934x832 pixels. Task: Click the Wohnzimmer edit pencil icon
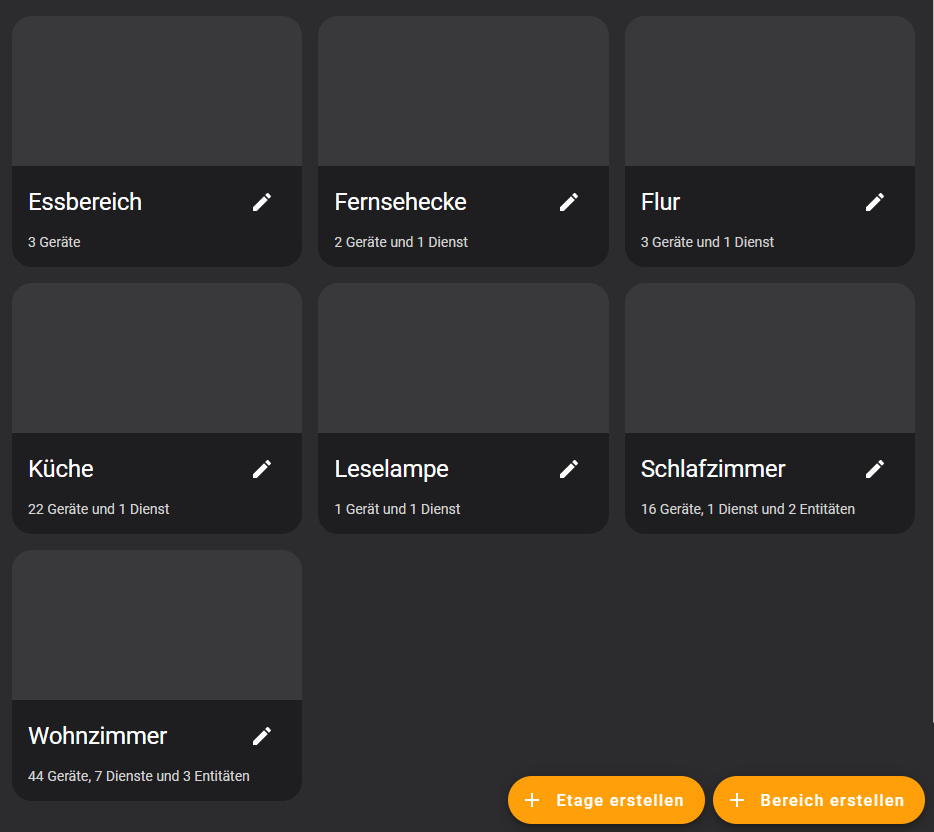click(262, 736)
